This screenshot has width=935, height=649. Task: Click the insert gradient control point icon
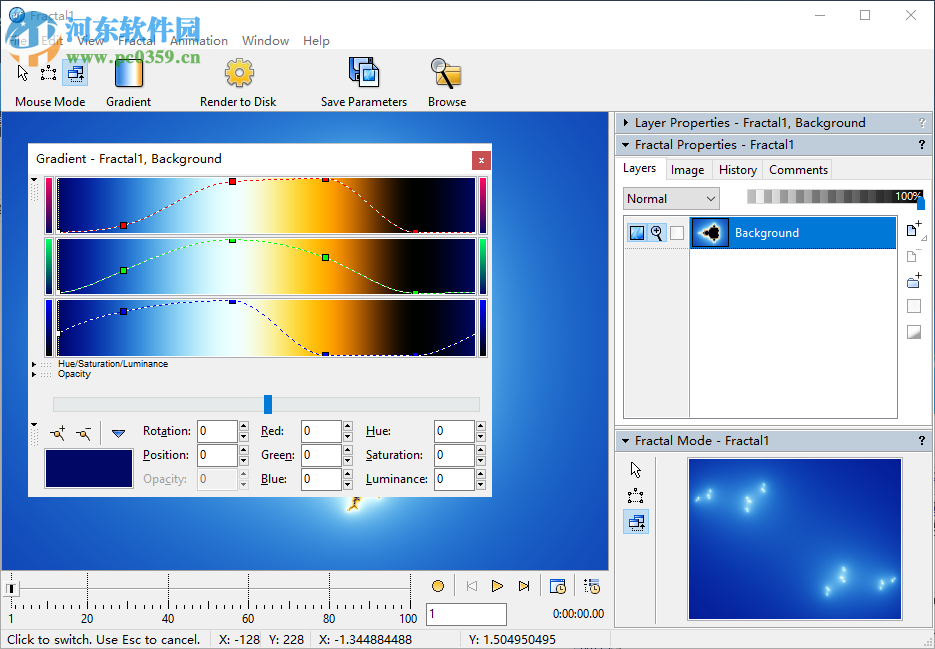point(58,433)
